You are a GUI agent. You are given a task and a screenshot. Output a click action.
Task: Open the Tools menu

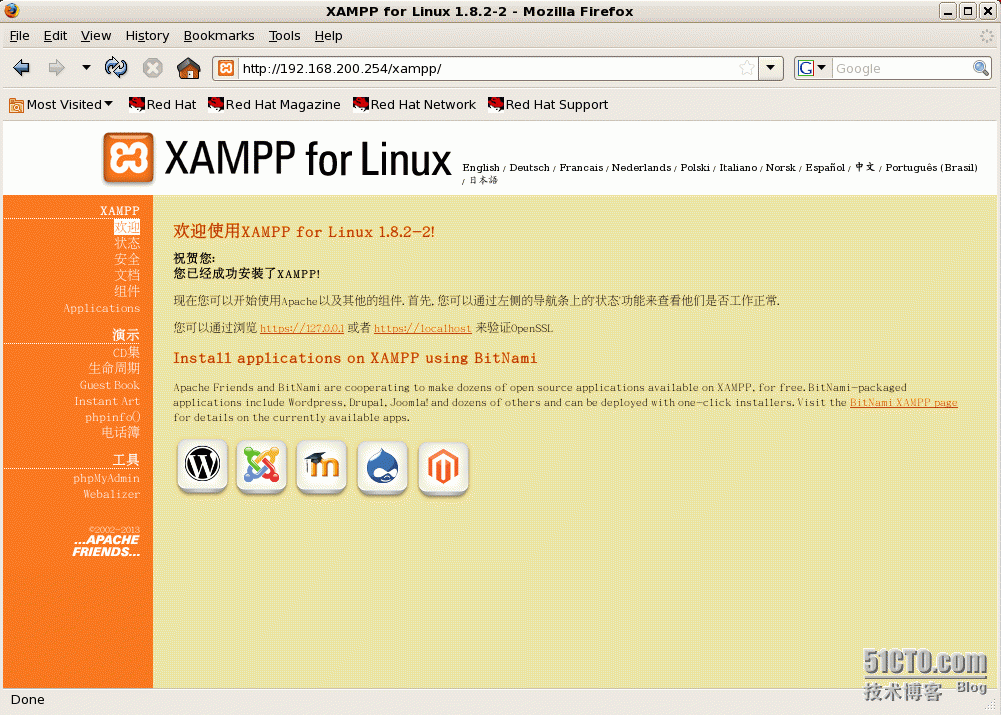[x=284, y=36]
